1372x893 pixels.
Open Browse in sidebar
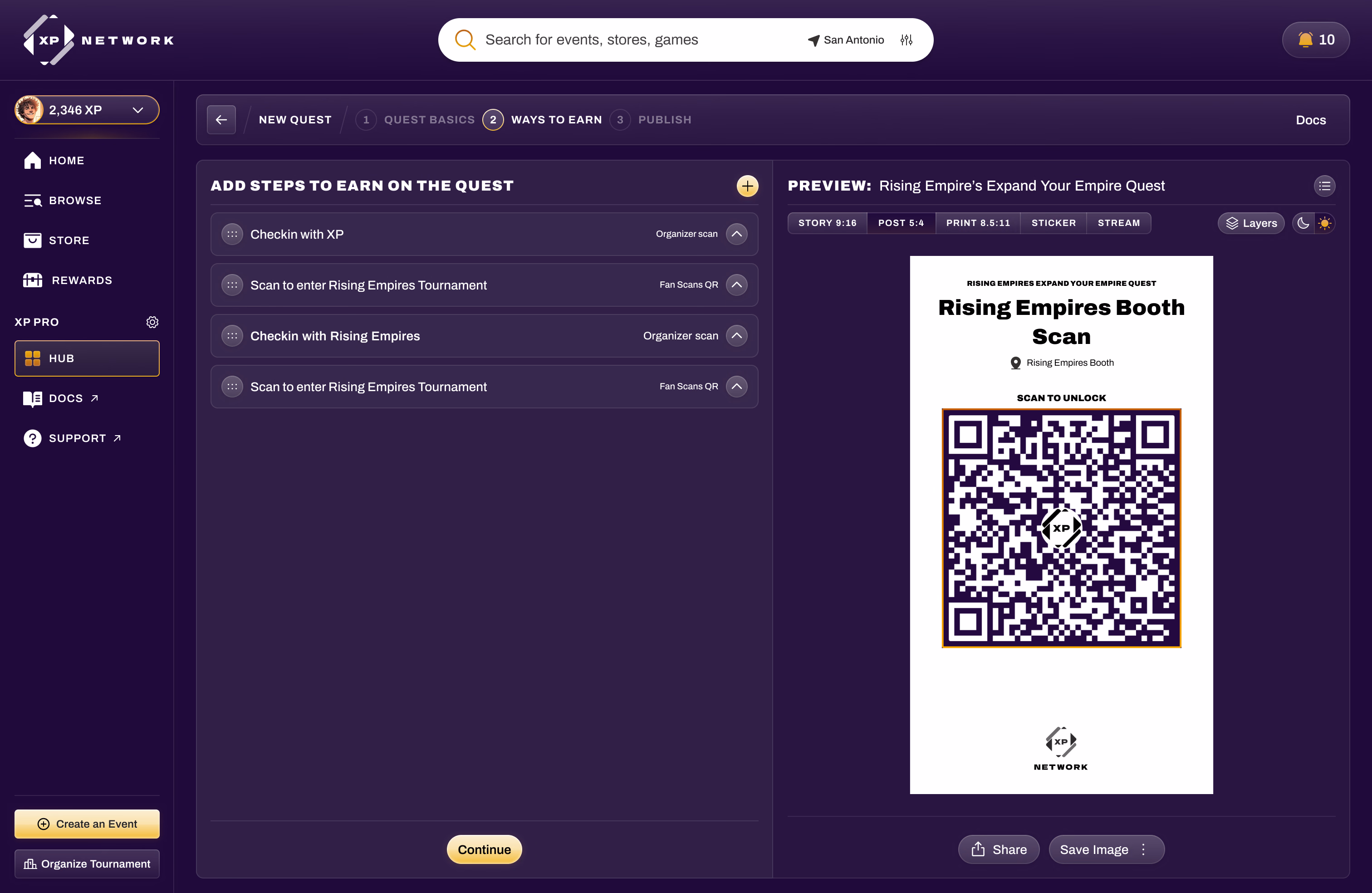(62, 200)
